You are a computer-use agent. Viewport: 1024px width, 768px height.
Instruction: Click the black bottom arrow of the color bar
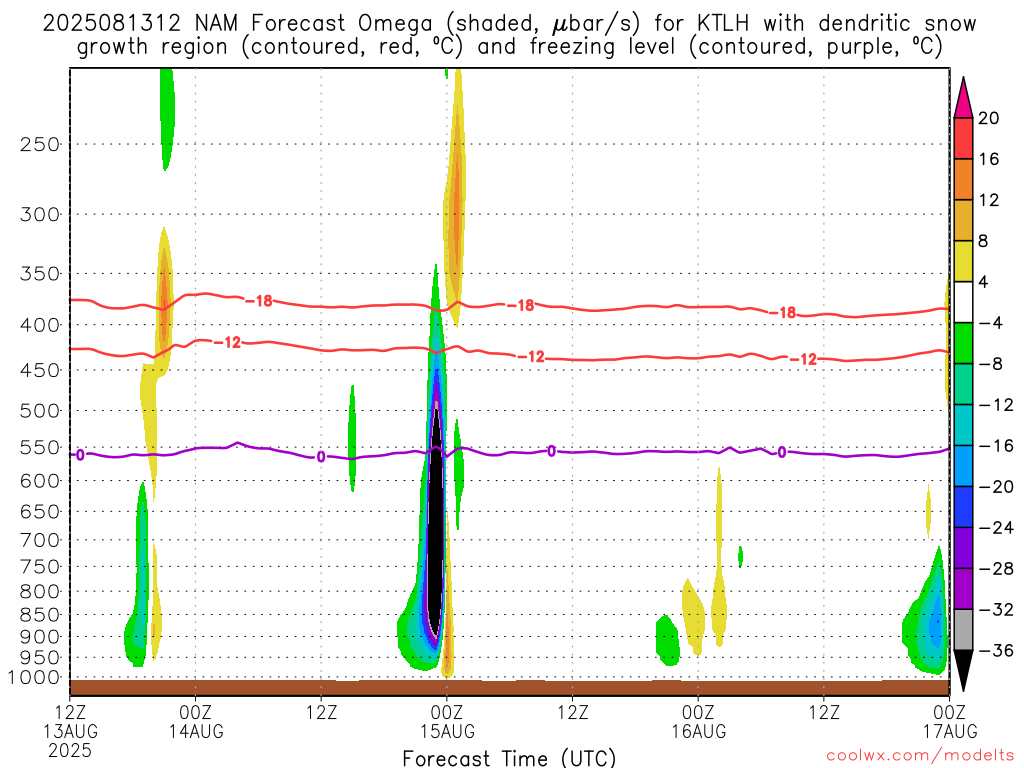pos(963,671)
